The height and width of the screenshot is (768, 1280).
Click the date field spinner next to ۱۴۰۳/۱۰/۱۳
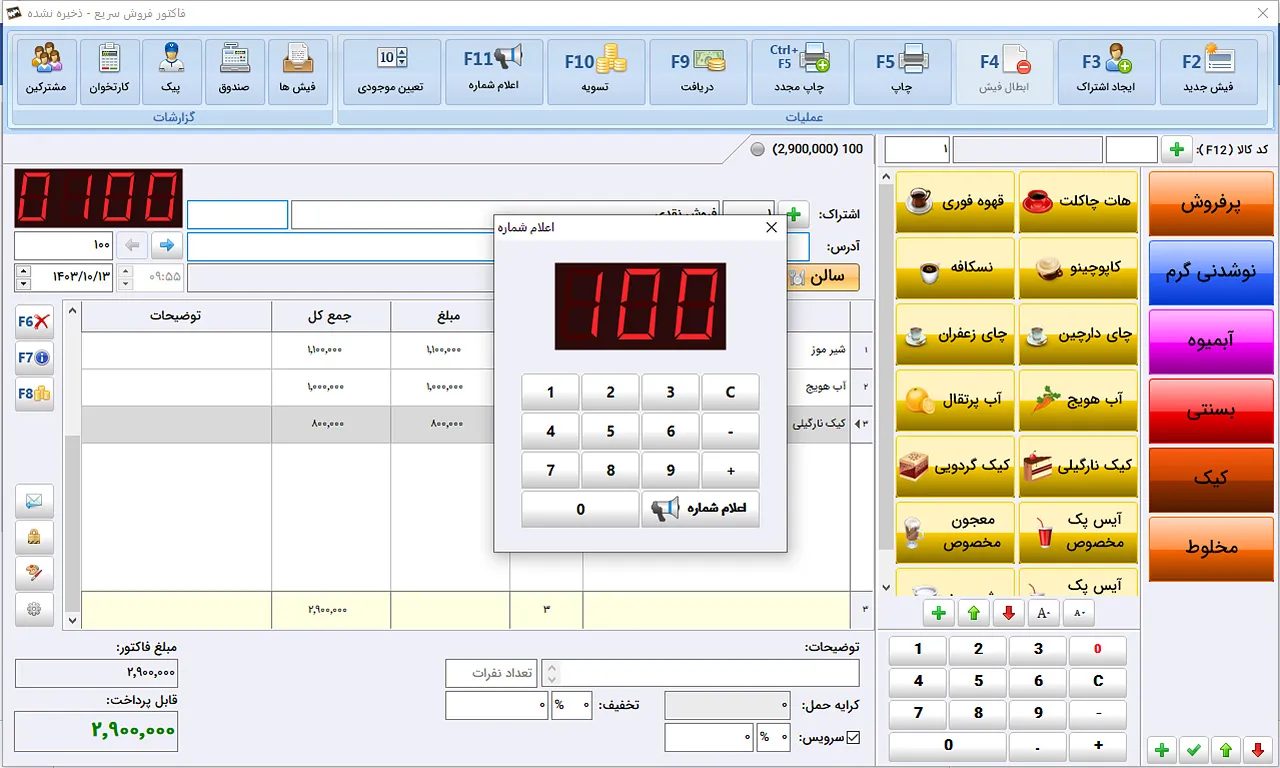click(x=23, y=277)
